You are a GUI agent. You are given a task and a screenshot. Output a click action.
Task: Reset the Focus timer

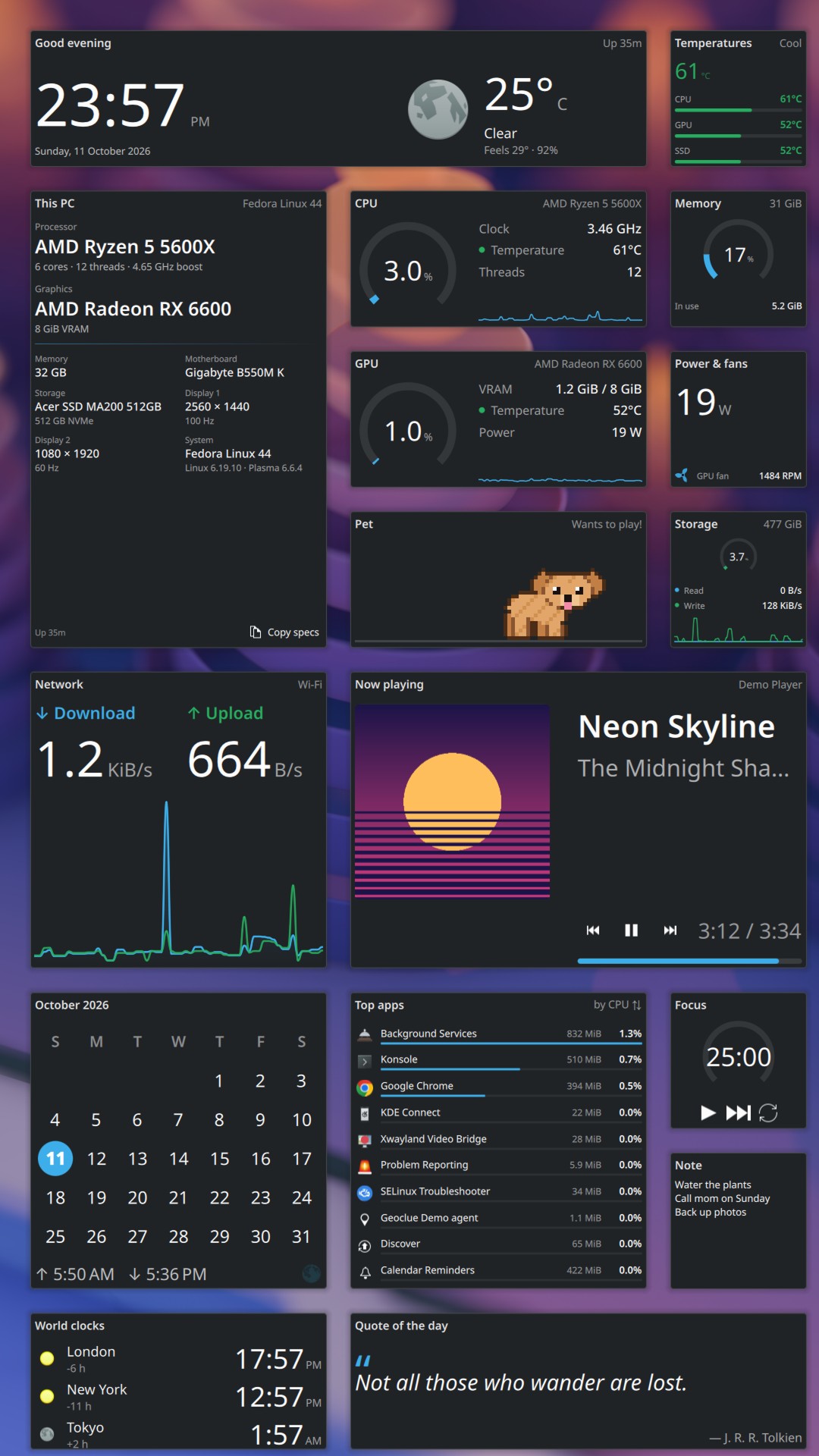768,1112
